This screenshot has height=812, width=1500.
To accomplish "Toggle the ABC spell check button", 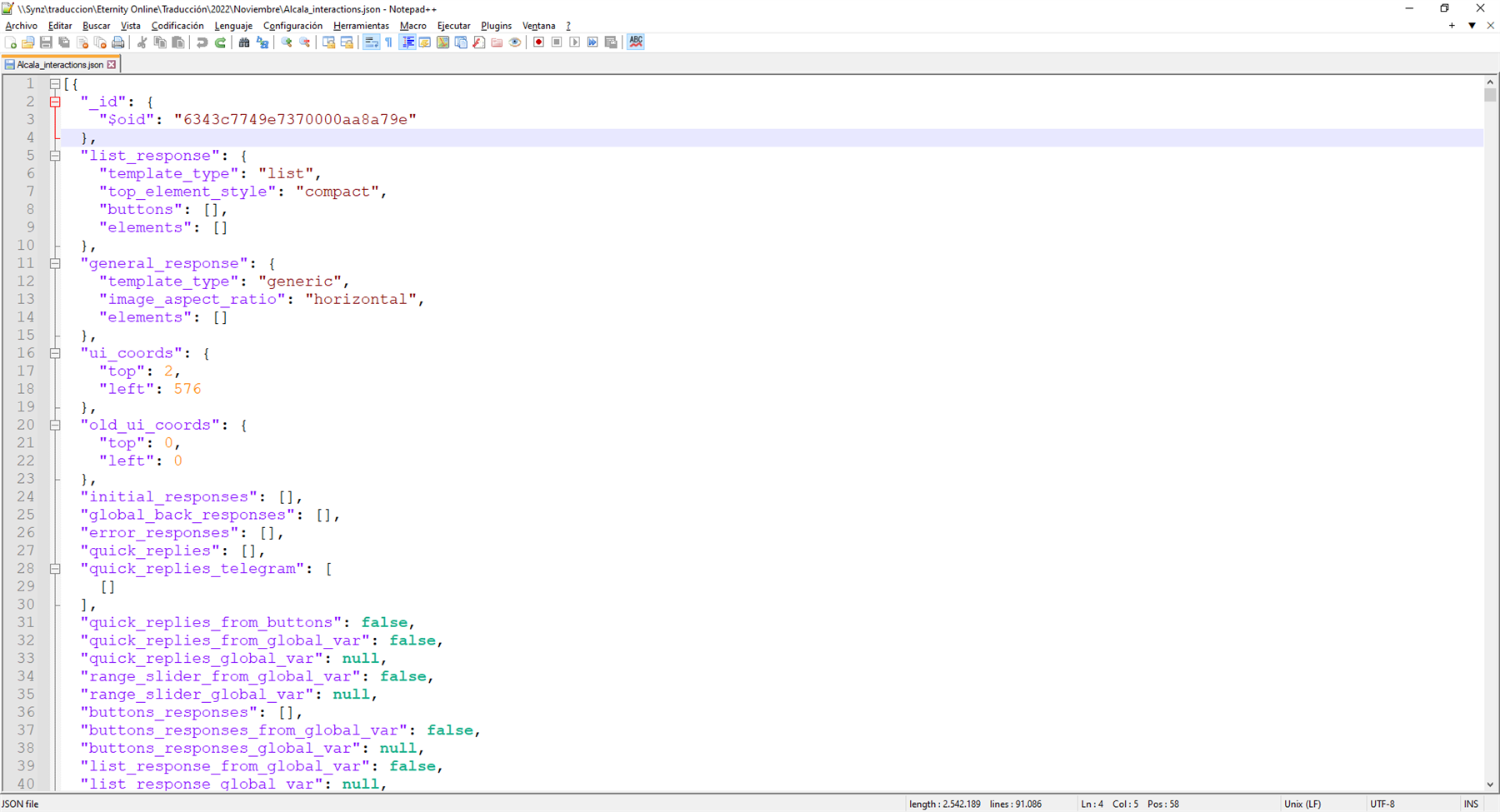I will coord(636,42).
